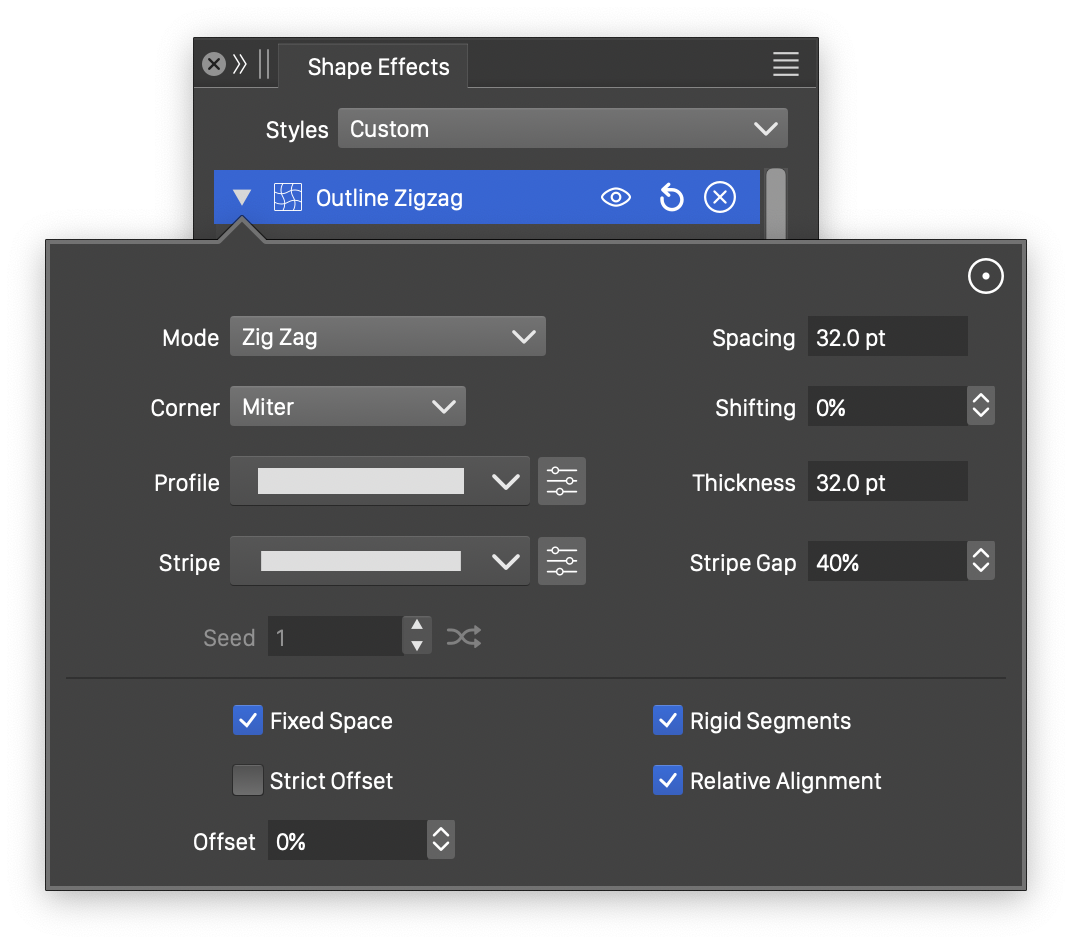Open the Corner dropdown set to Miter
The height and width of the screenshot is (944, 1072).
tap(347, 407)
